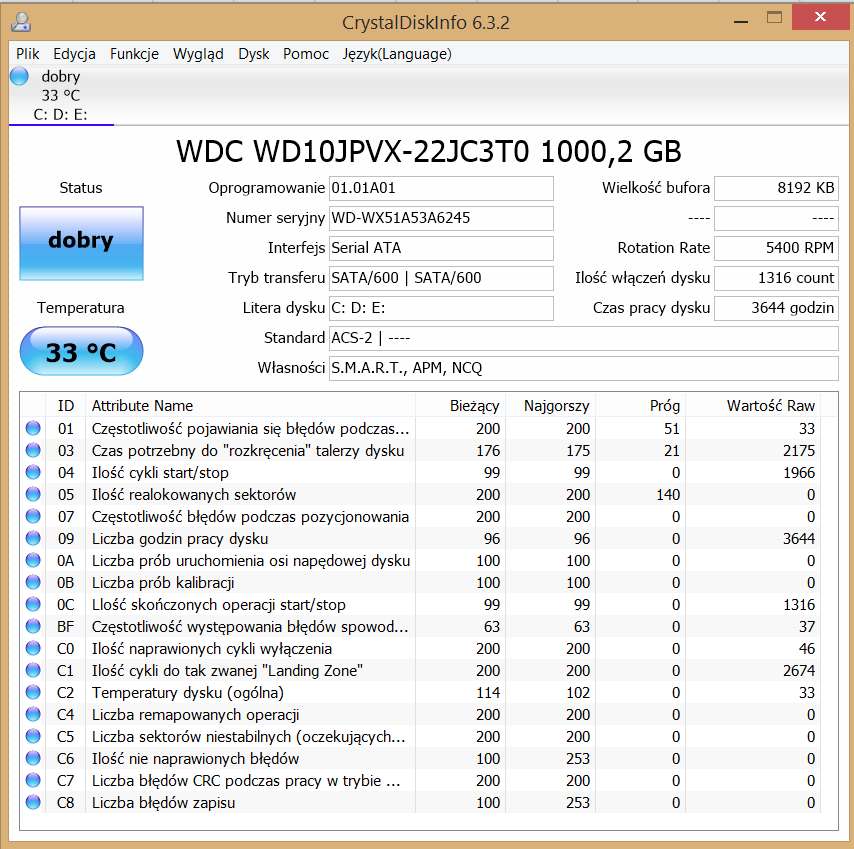Click the status orb for attribute 0A
Image resolution: width=854 pixels, height=849 pixels.
[33, 560]
